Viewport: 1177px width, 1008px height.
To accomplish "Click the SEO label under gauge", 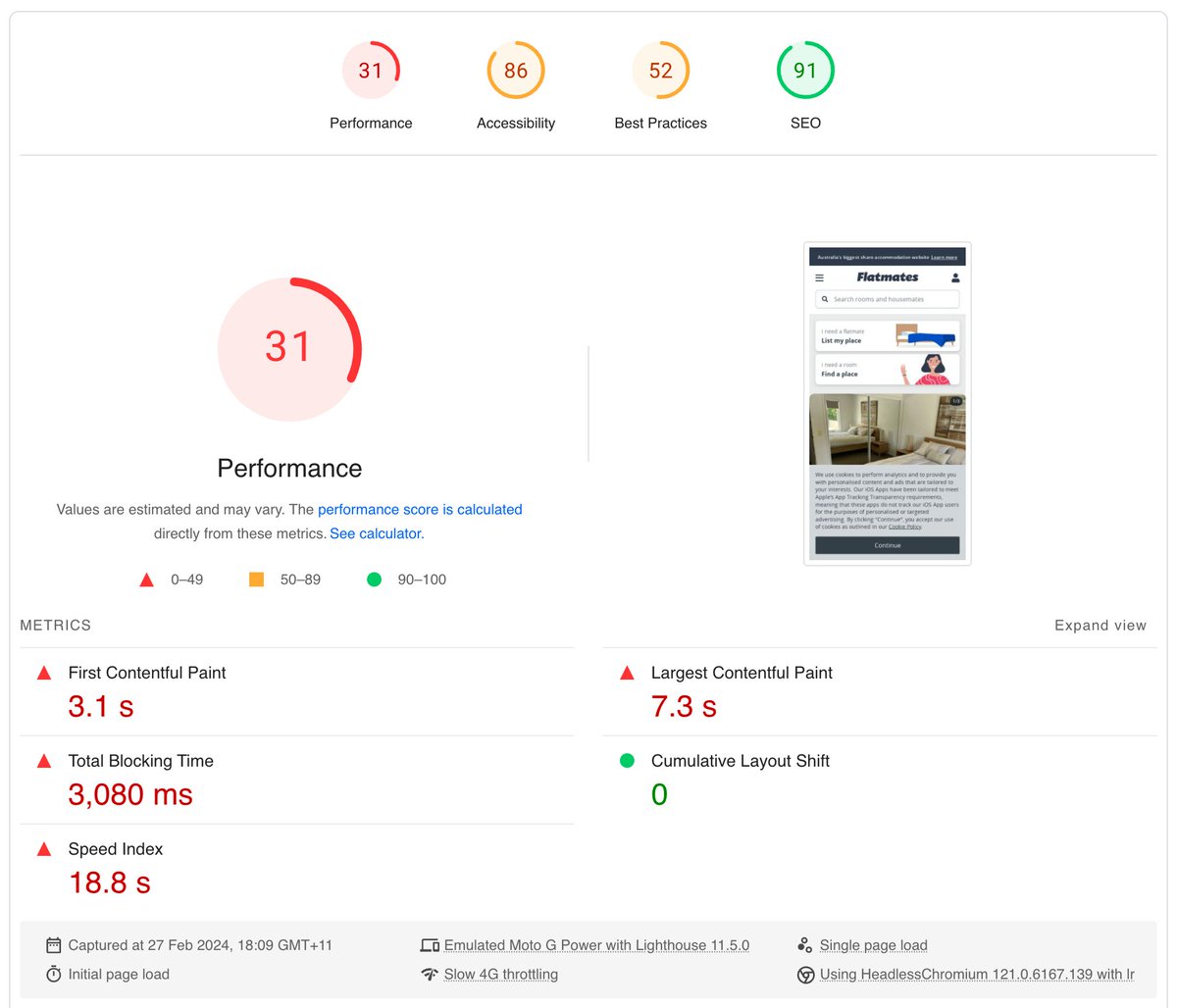I will pos(805,124).
